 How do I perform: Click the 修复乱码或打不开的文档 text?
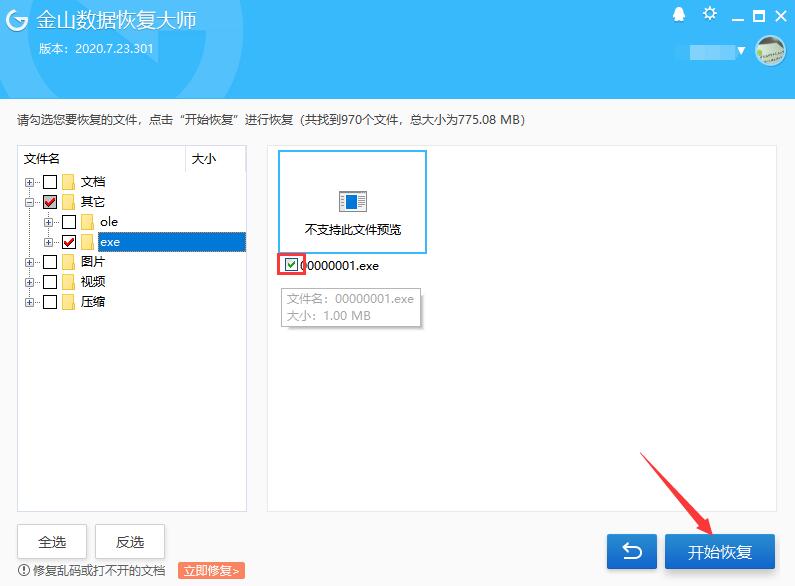[99, 570]
